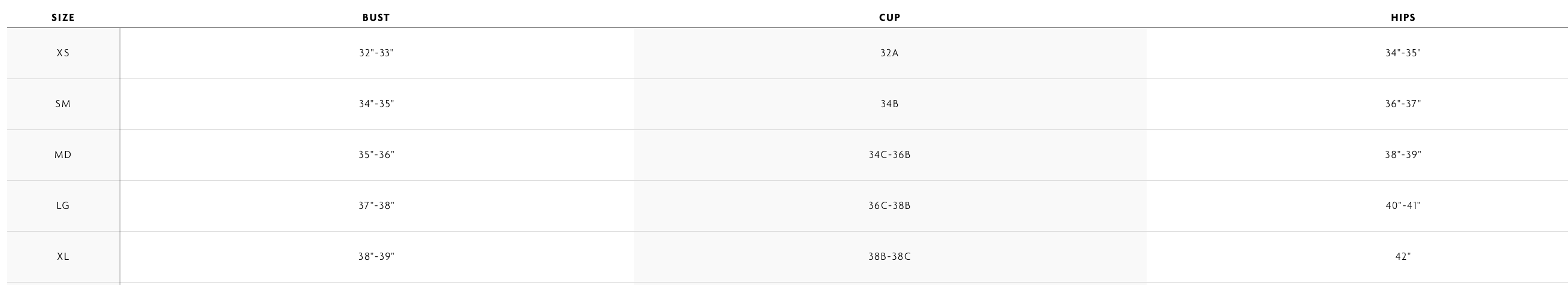Screen dimensions: 1568x285
Task: Select the XL size row label
Action: click(63, 256)
